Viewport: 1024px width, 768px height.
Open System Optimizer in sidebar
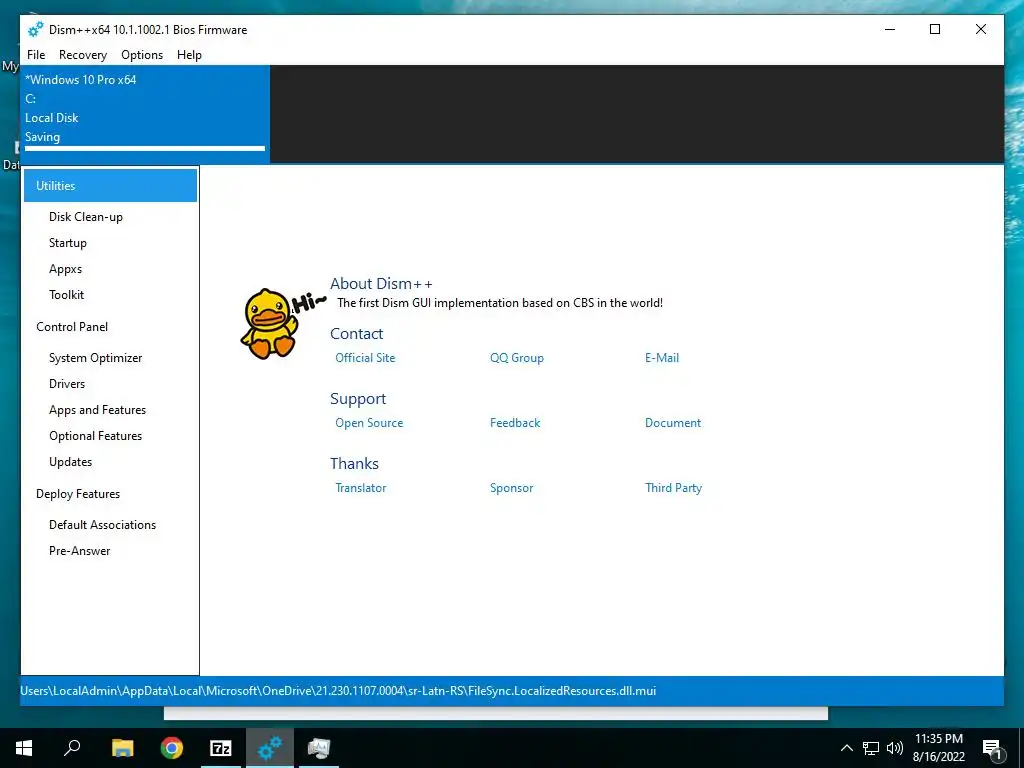(95, 358)
